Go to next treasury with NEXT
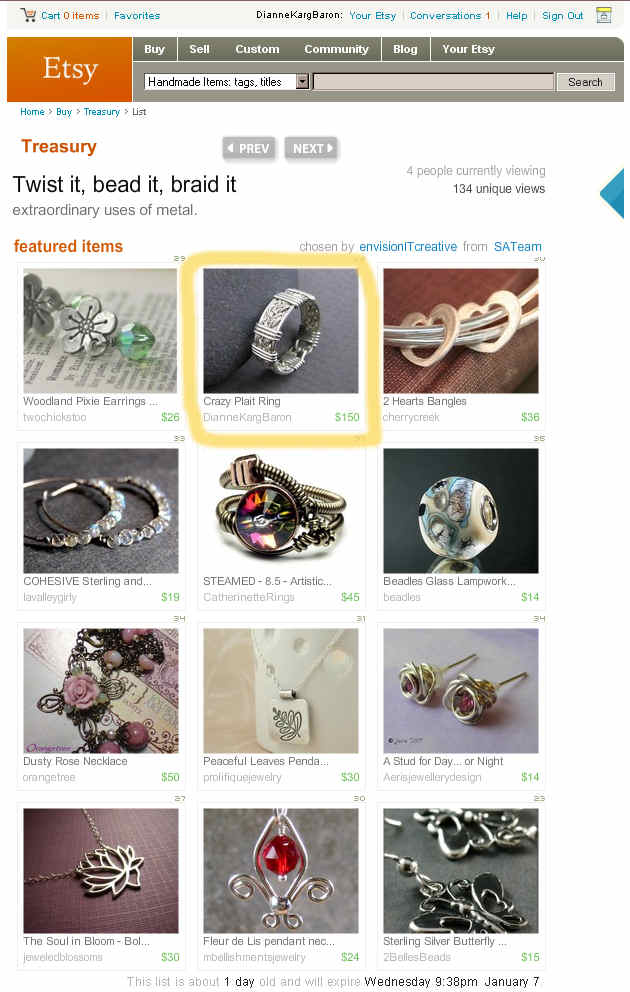The height and width of the screenshot is (992, 630). (x=311, y=149)
